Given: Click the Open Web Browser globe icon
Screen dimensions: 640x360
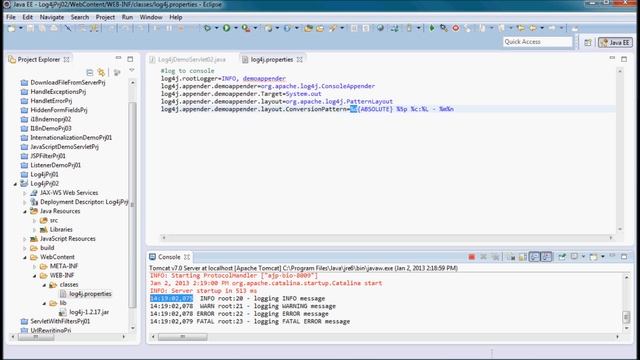Looking at the screenshot, I should tap(380, 28).
